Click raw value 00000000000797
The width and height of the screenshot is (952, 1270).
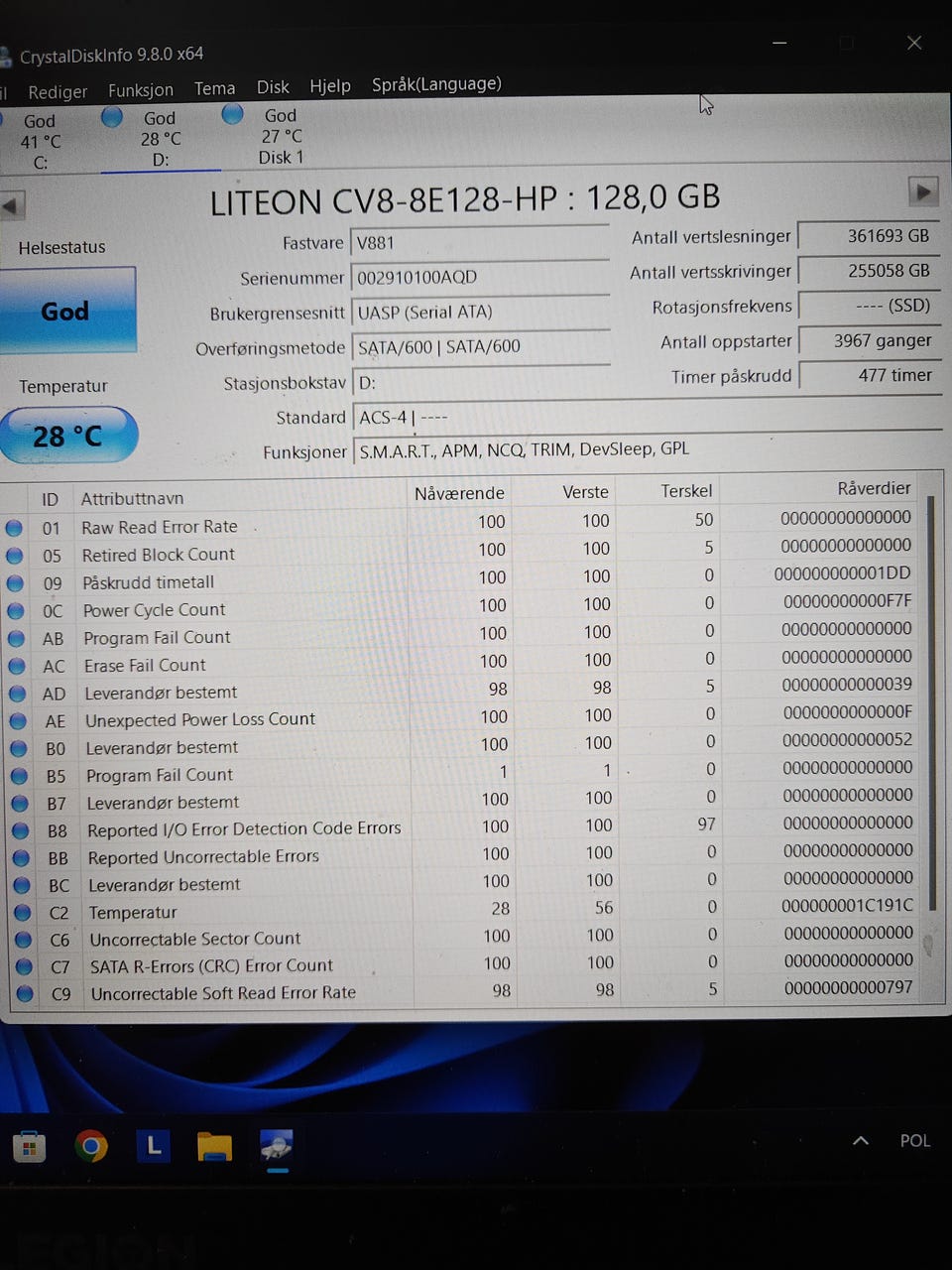[848, 987]
